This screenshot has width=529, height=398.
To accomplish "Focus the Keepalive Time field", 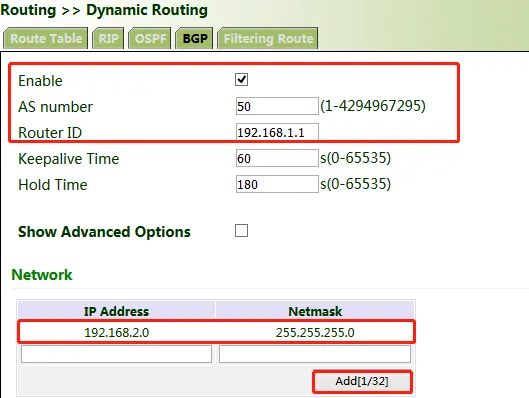I will tap(277, 158).
